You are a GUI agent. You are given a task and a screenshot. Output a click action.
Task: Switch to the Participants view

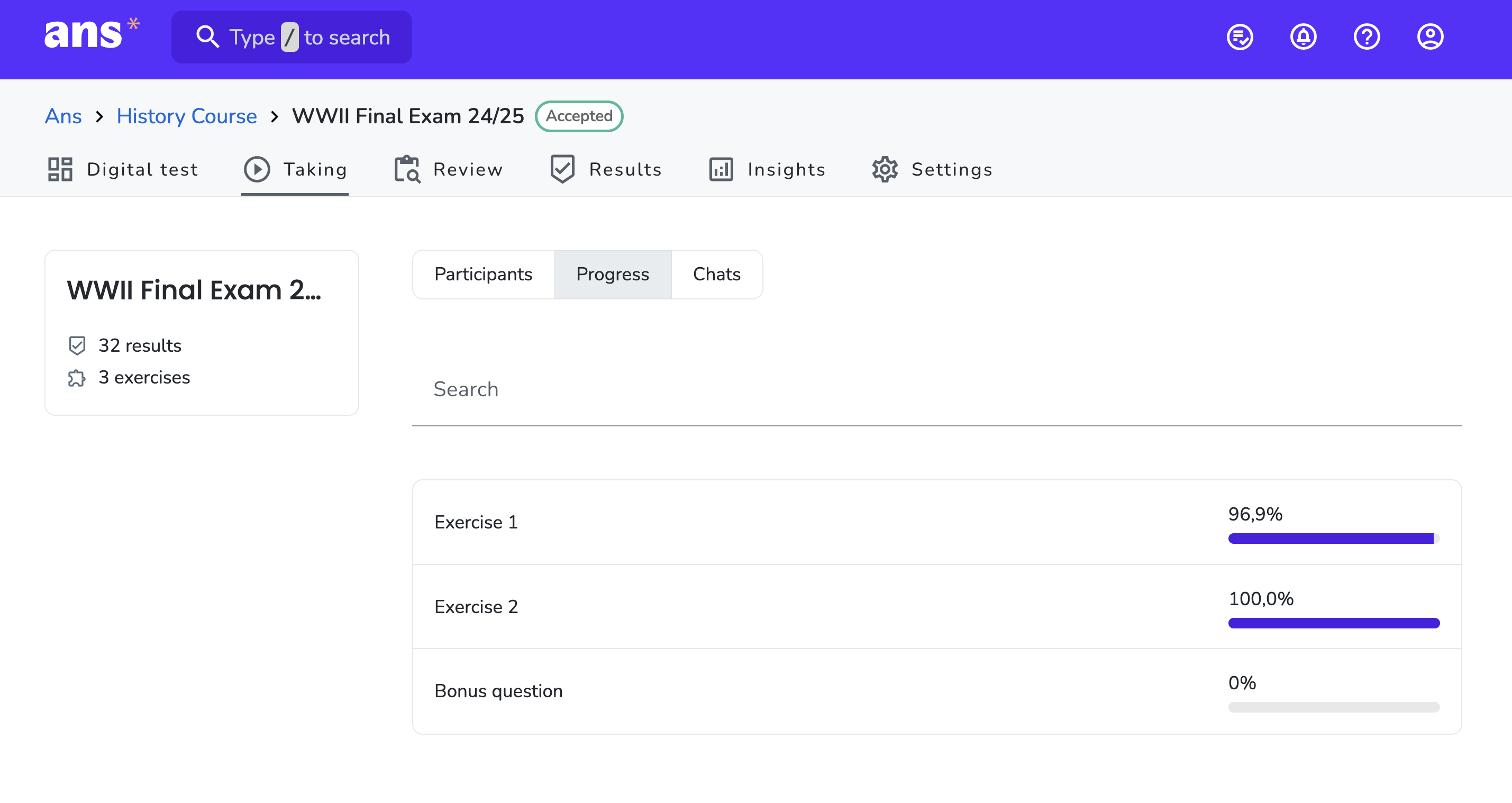[x=483, y=274]
